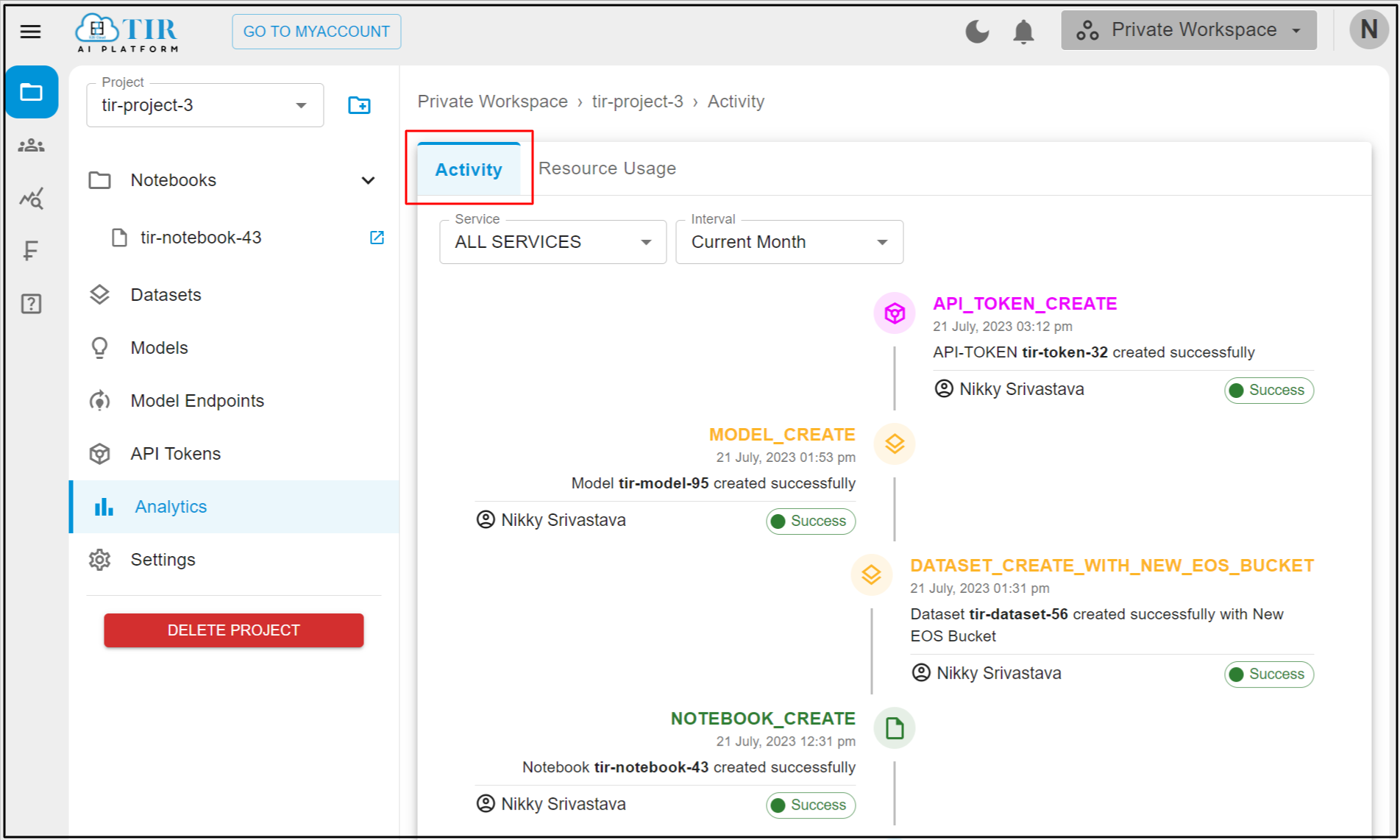The width and height of the screenshot is (1400, 840).
Task: Open Notebooks in the sidebar
Action: 173,180
